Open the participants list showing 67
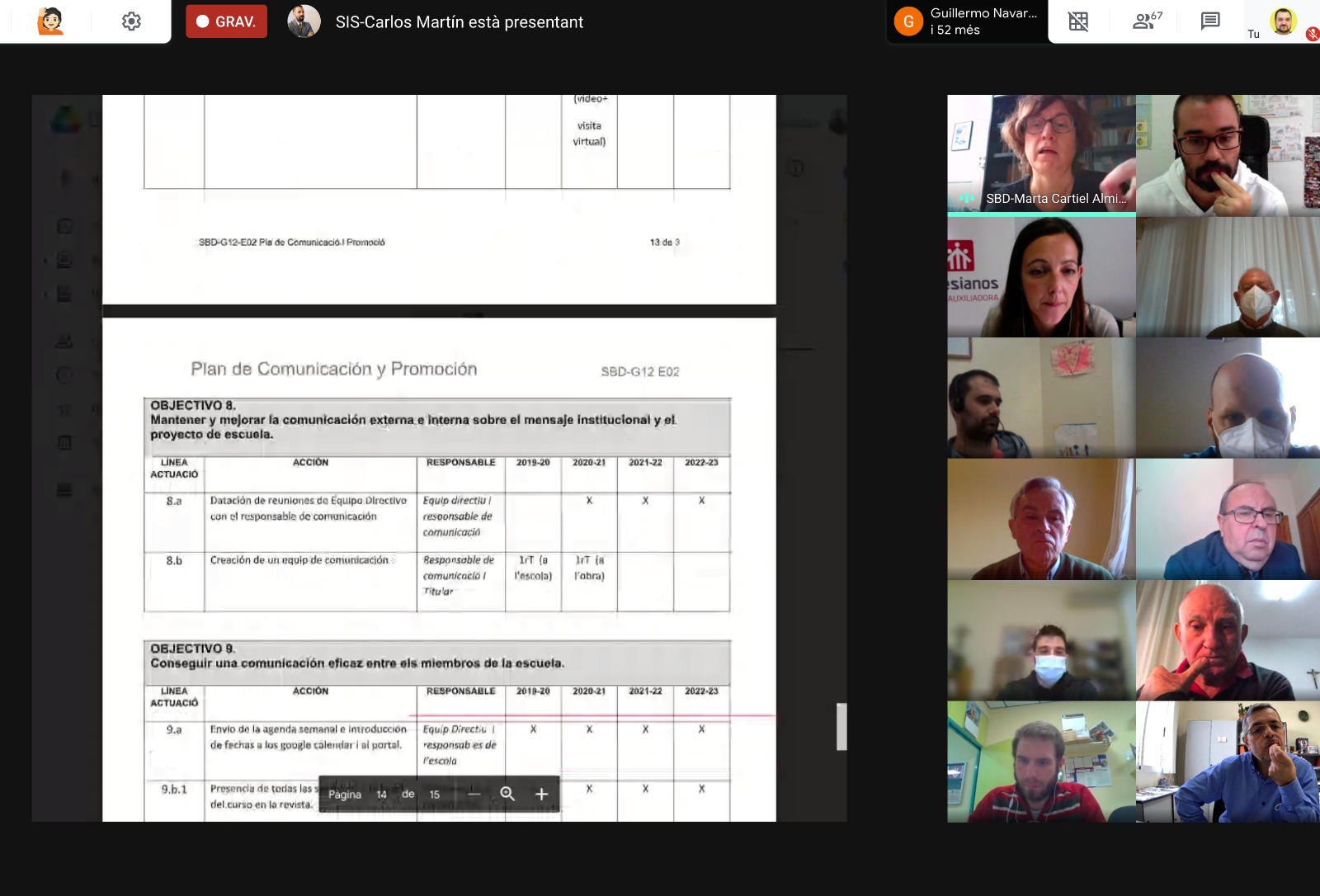 click(x=1147, y=21)
